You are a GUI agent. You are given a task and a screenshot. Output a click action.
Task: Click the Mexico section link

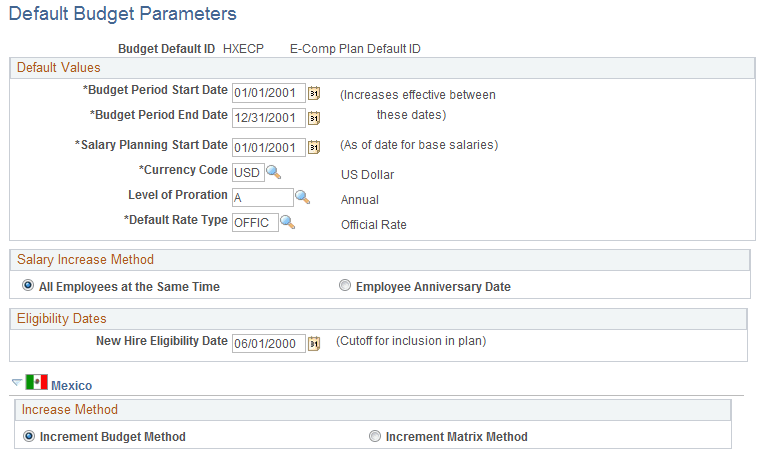[x=72, y=385]
